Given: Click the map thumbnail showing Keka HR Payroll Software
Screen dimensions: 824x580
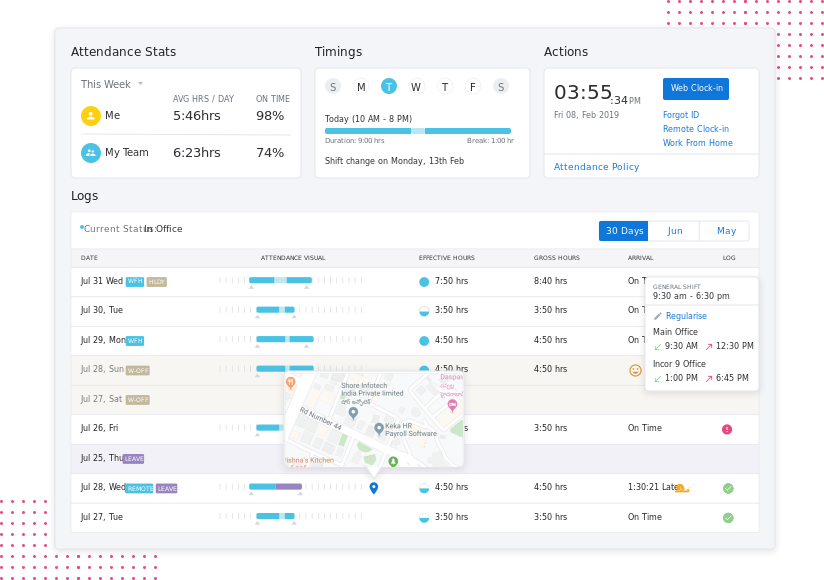Looking at the screenshot, I should (x=374, y=419).
